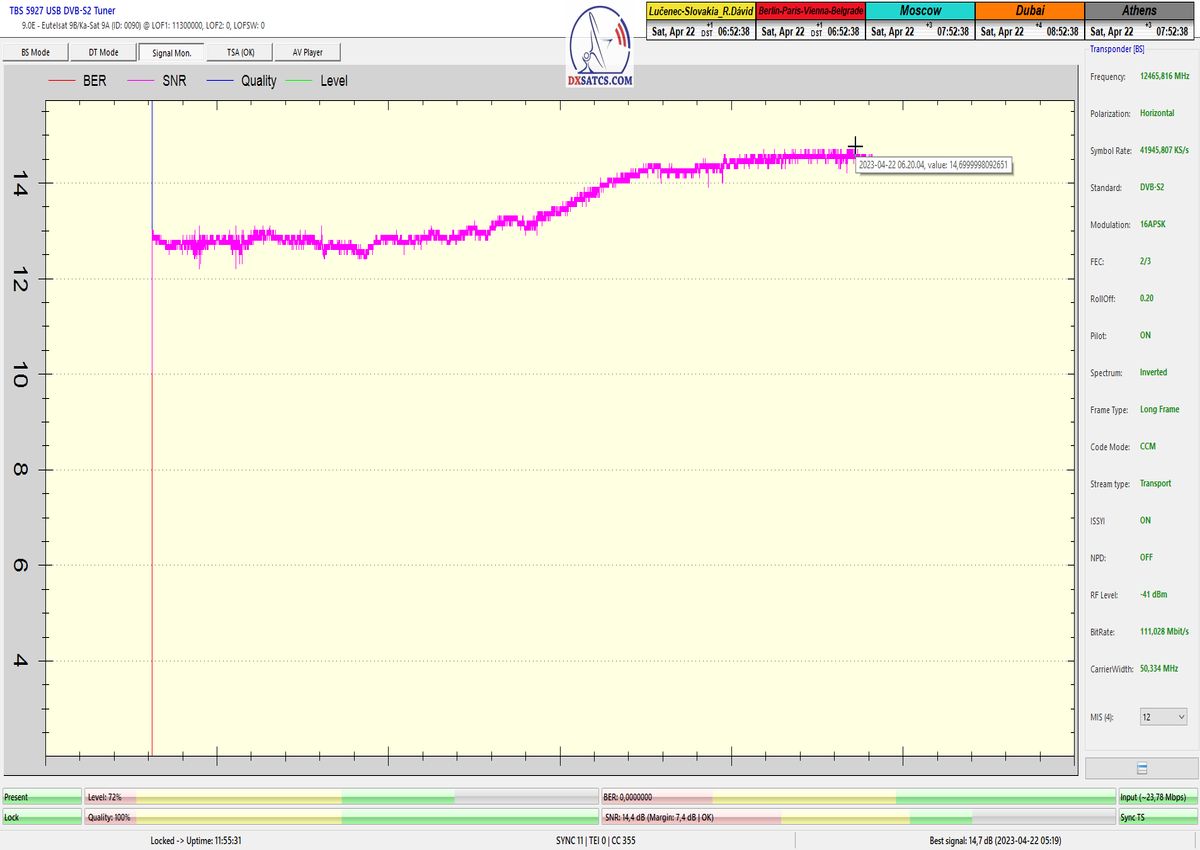Open the TSA (OK) tab
1200x850 pixels.
[x=240, y=52]
